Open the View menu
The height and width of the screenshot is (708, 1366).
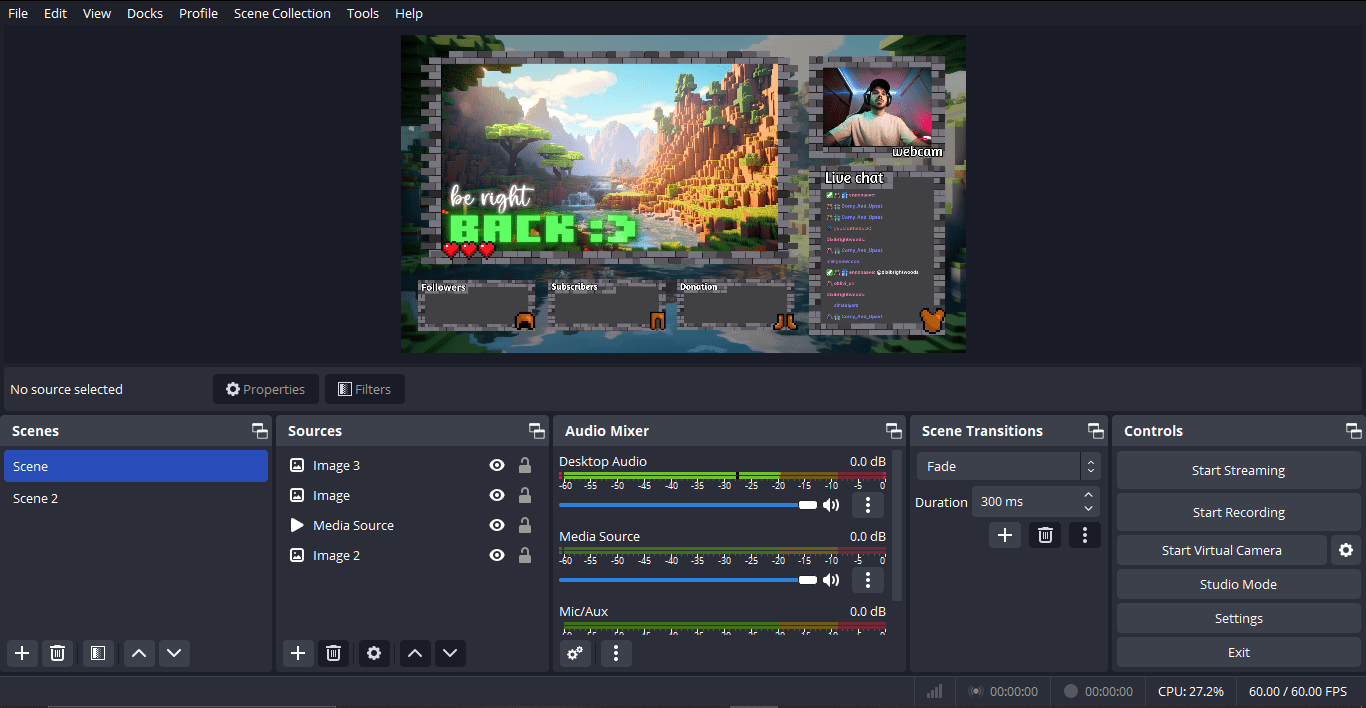97,13
